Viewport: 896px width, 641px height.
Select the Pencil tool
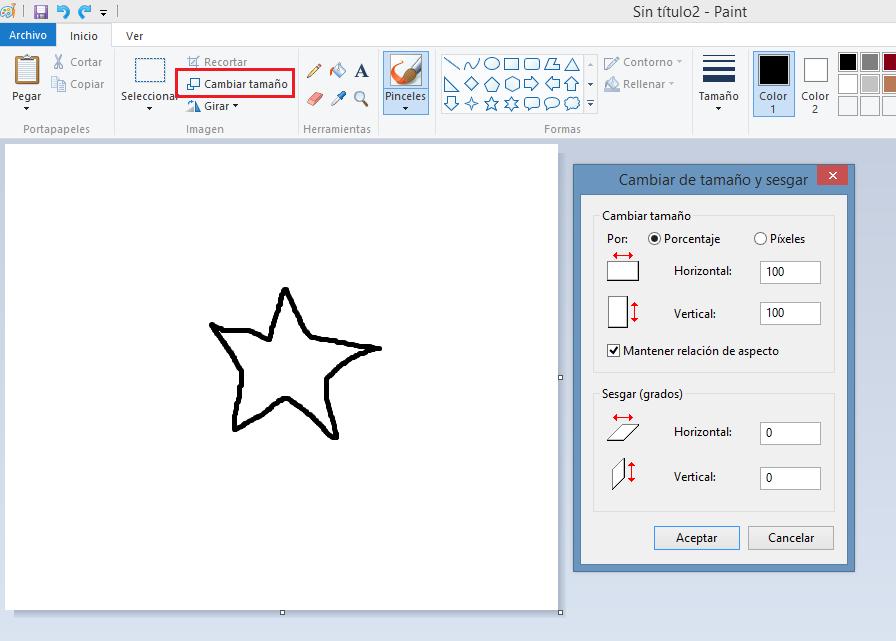[314, 71]
